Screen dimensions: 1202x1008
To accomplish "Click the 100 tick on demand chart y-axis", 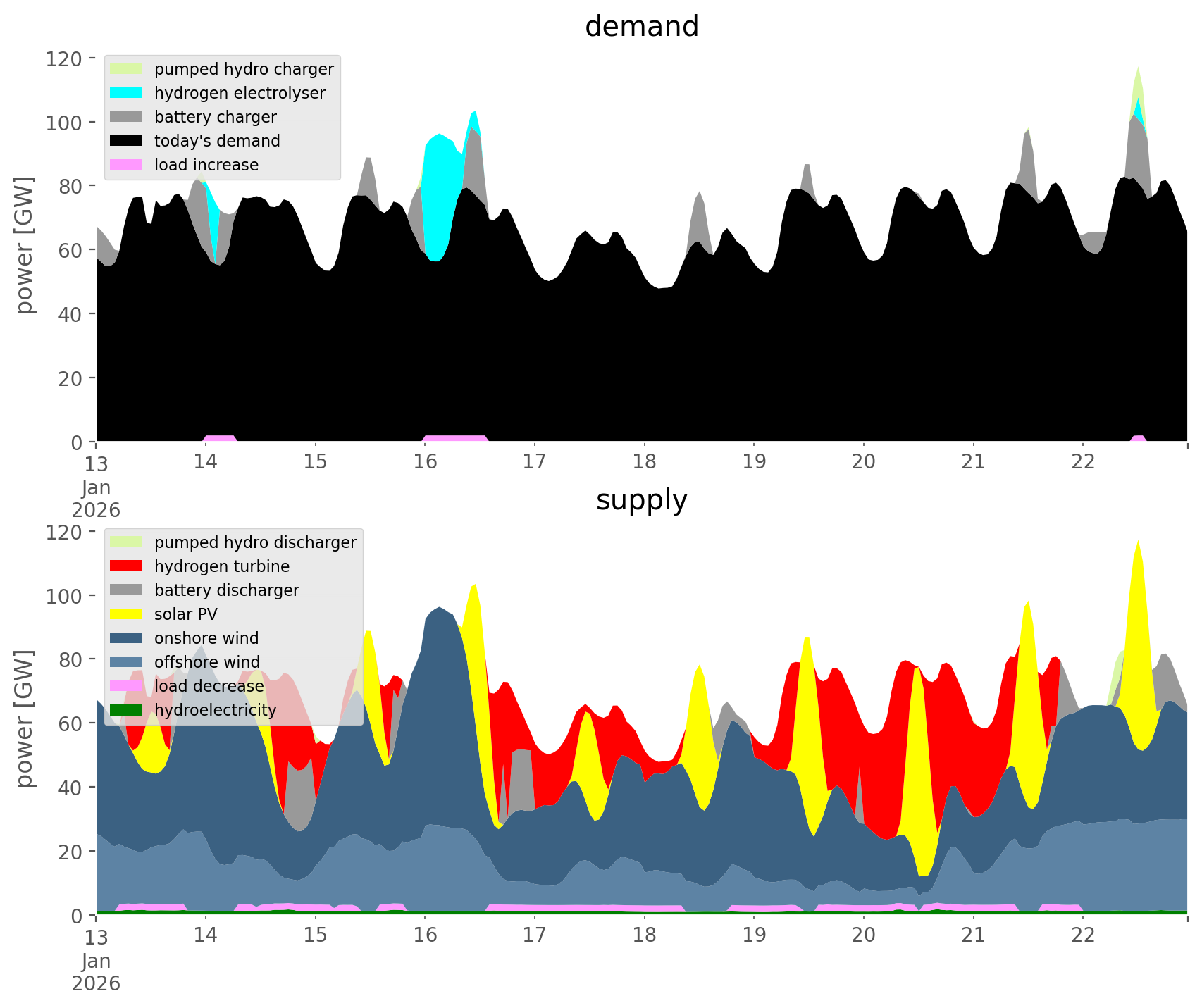I will click(x=64, y=123).
